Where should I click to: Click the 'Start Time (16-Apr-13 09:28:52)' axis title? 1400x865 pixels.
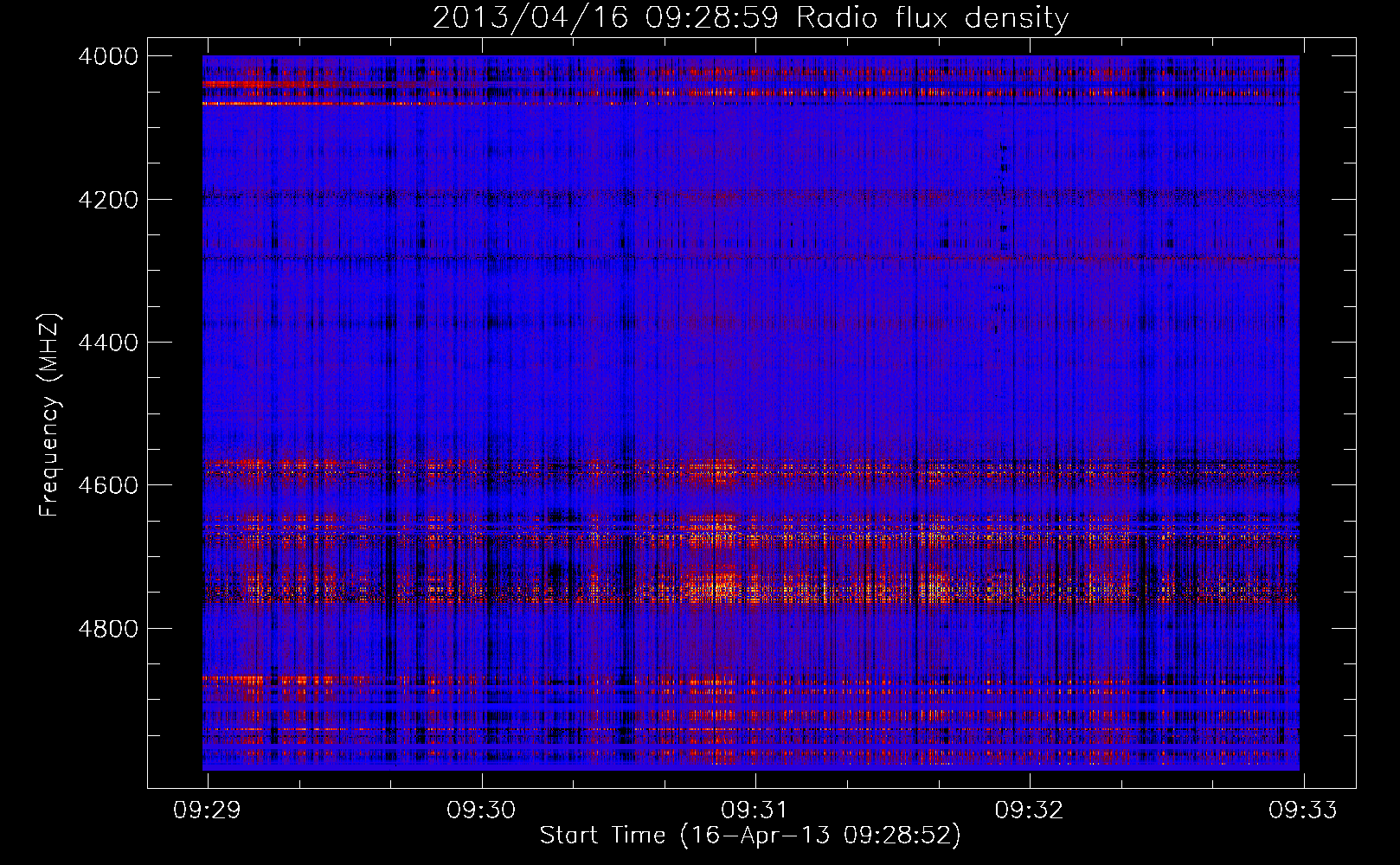point(751,836)
